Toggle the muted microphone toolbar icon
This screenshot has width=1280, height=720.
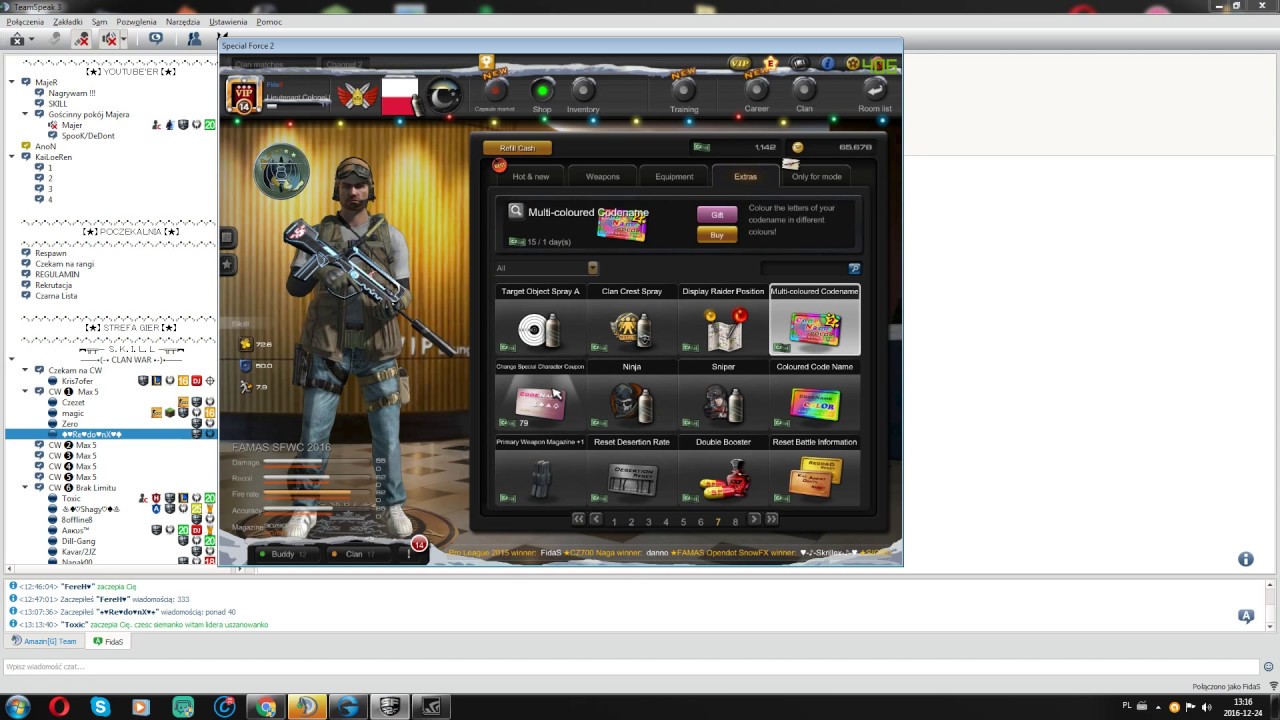[83, 39]
